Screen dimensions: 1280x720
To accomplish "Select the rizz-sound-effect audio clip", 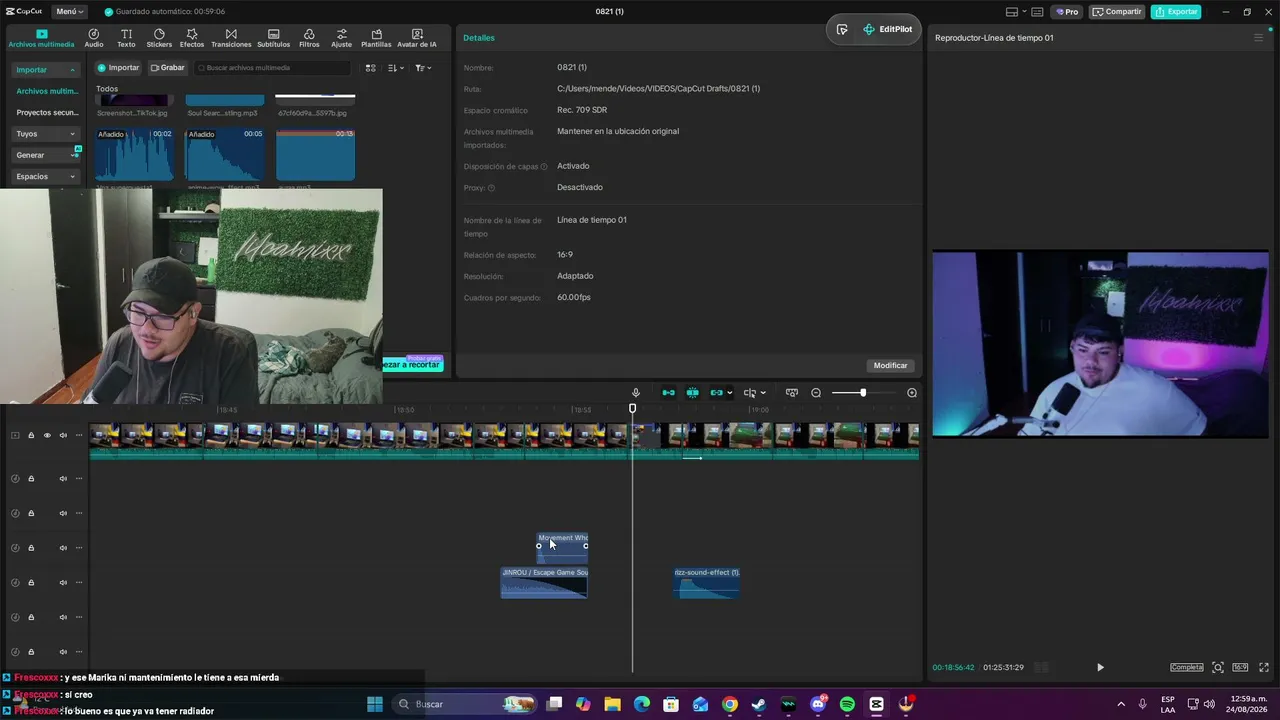I will [x=707, y=583].
